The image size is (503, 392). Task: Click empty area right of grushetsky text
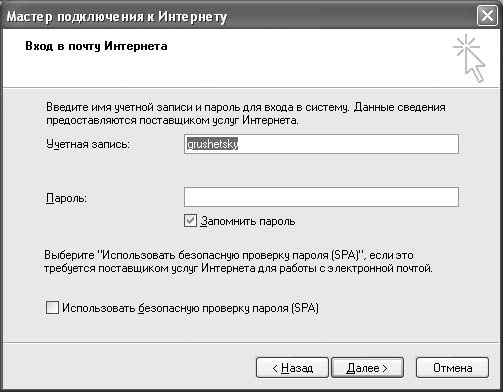347,144
